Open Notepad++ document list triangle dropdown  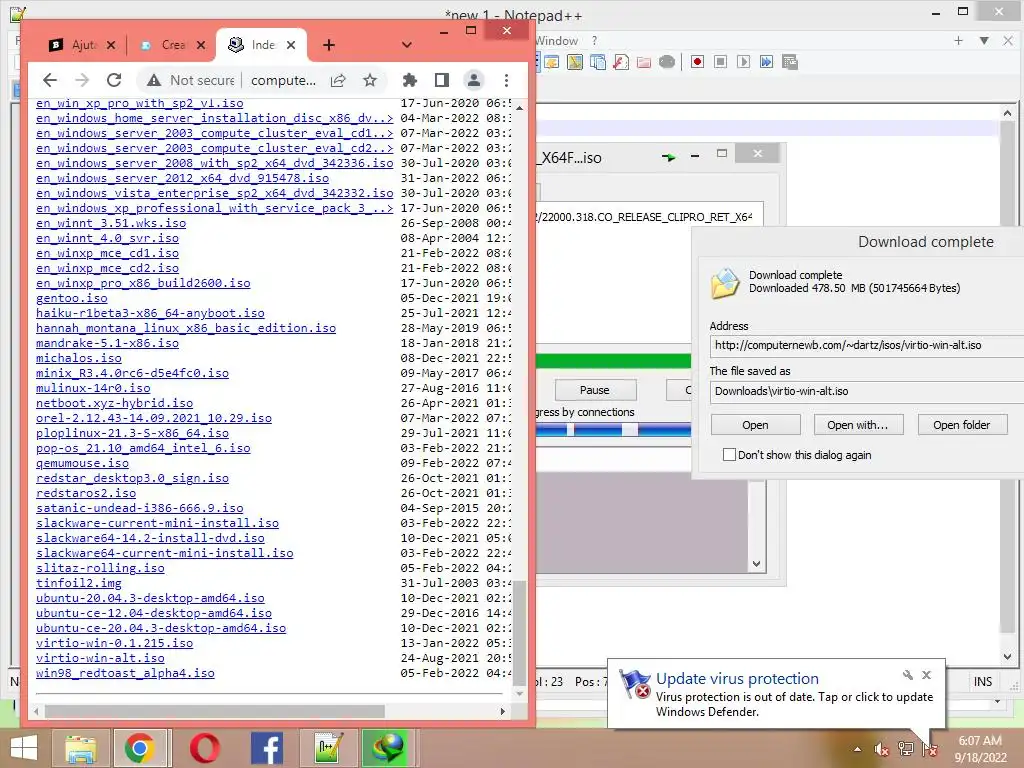[984, 40]
